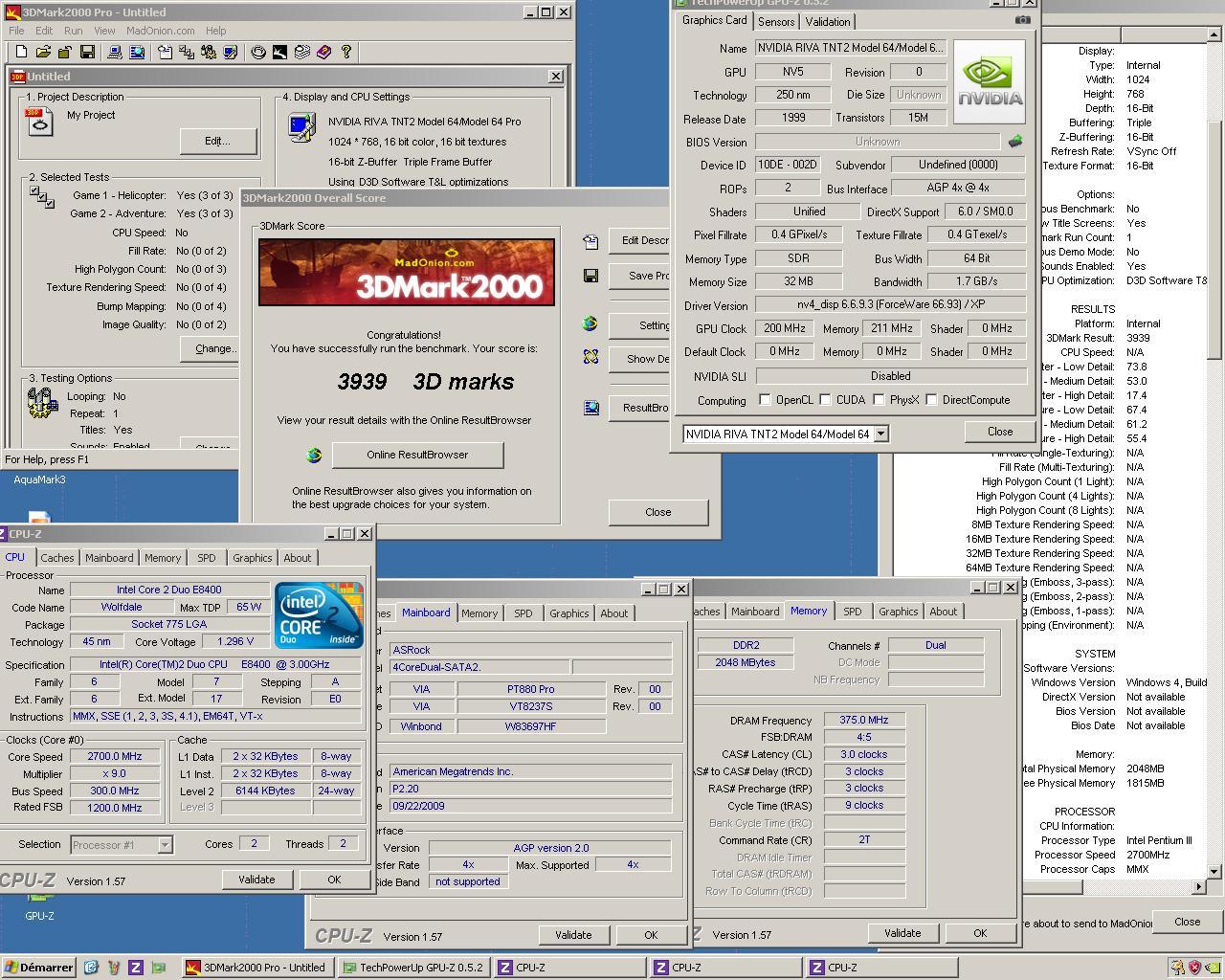The image size is (1225, 980).
Task: Click the ring-shaped benchmark toolbar icon
Action: tap(258, 52)
